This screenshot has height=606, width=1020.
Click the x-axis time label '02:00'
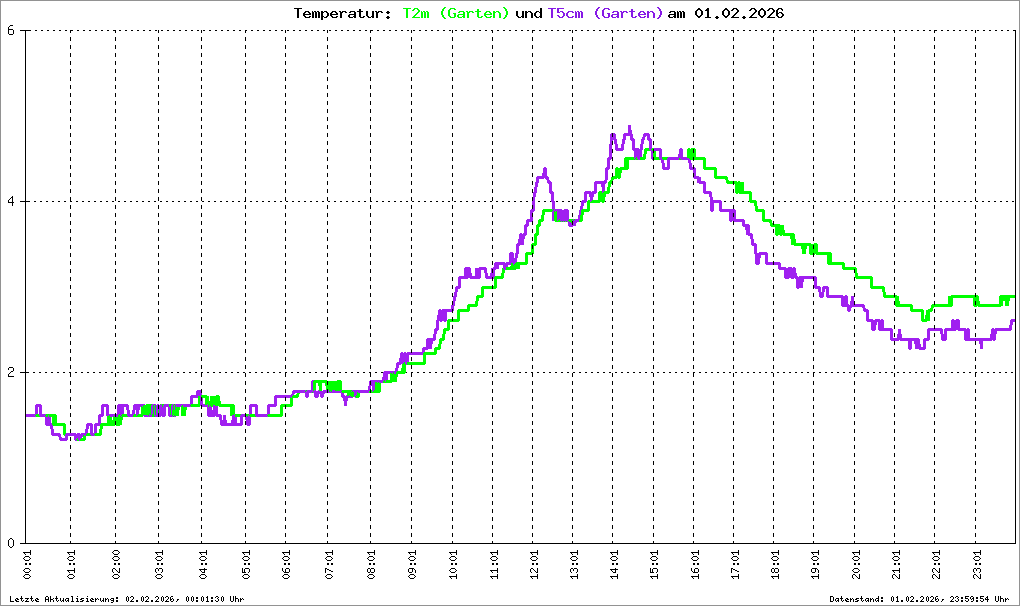tap(116, 564)
